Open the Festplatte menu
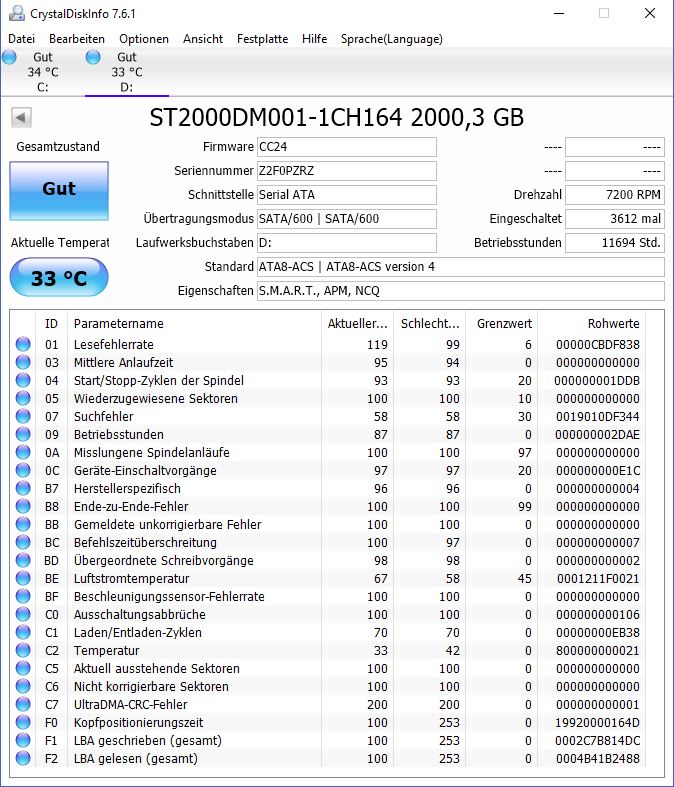Image resolution: width=674 pixels, height=787 pixels. (x=262, y=39)
